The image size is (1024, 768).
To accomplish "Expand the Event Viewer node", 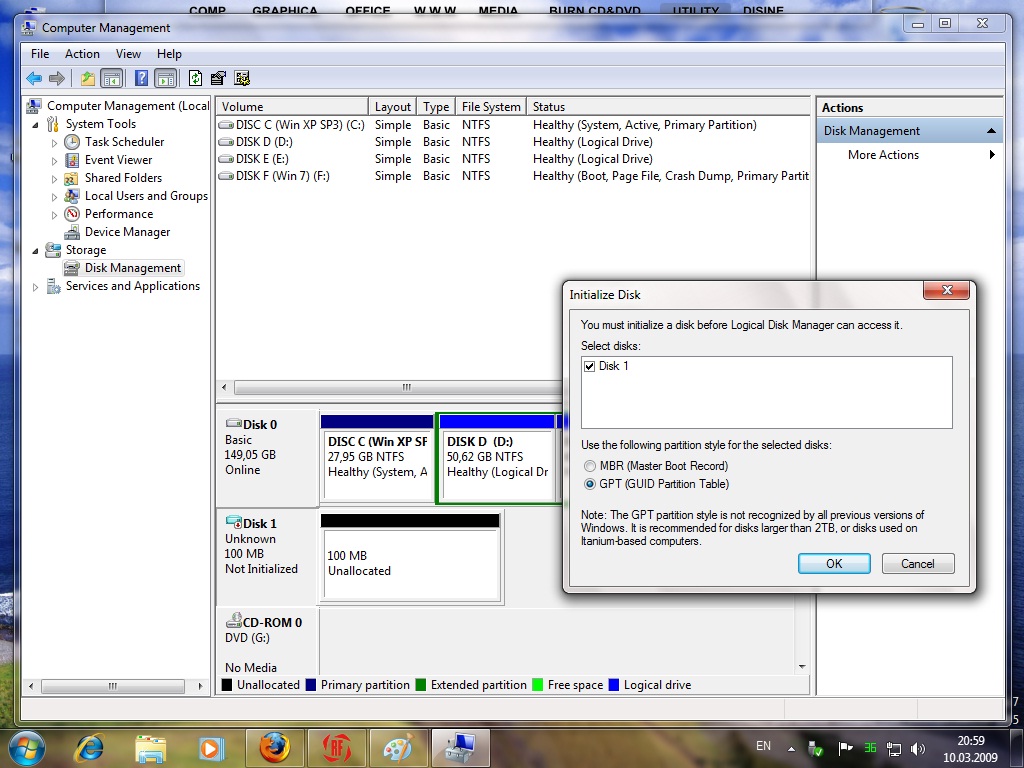I will pos(54,160).
